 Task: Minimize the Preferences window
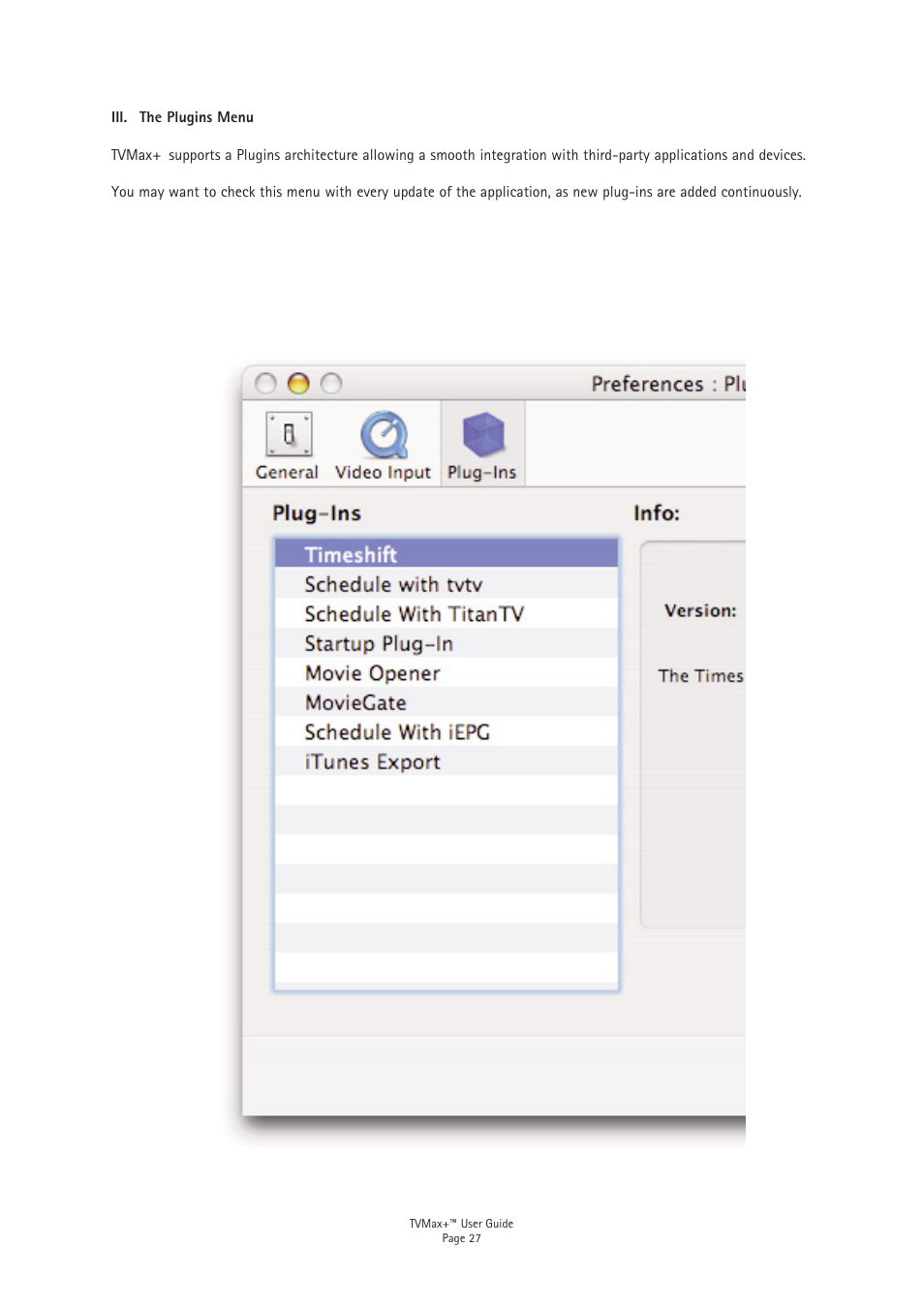click(x=298, y=384)
